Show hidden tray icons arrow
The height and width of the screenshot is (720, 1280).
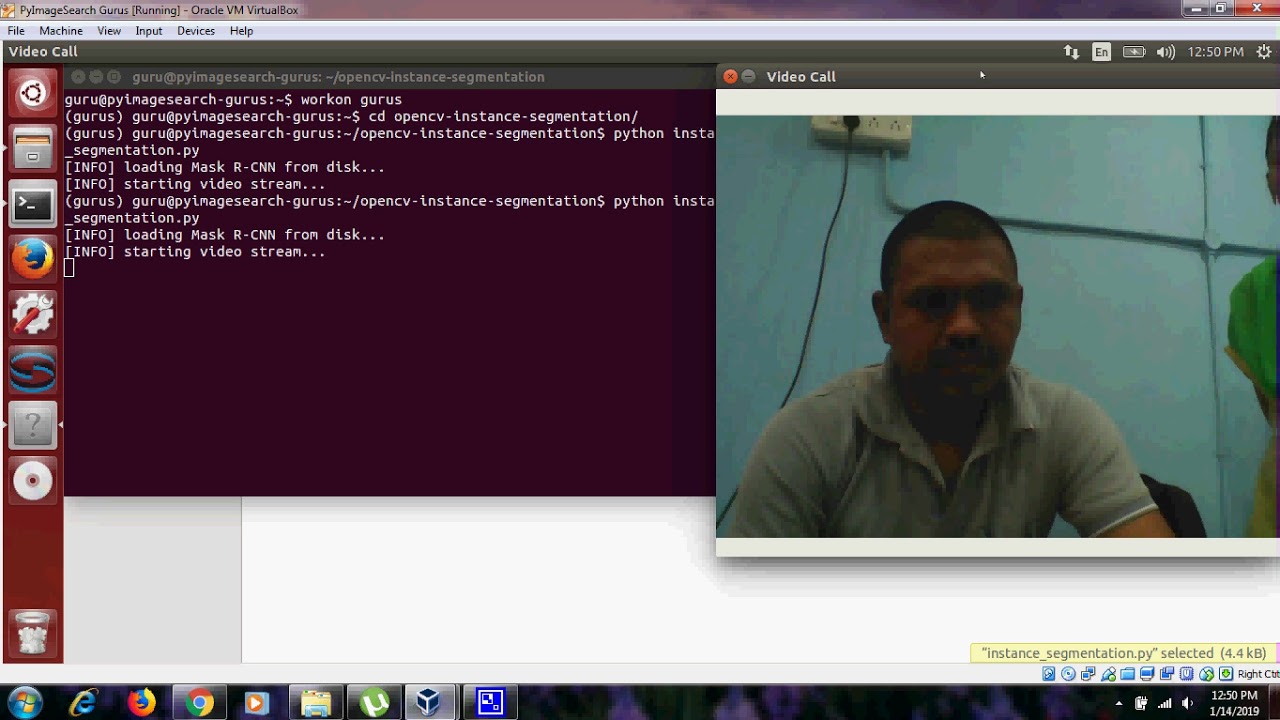(x=1119, y=703)
